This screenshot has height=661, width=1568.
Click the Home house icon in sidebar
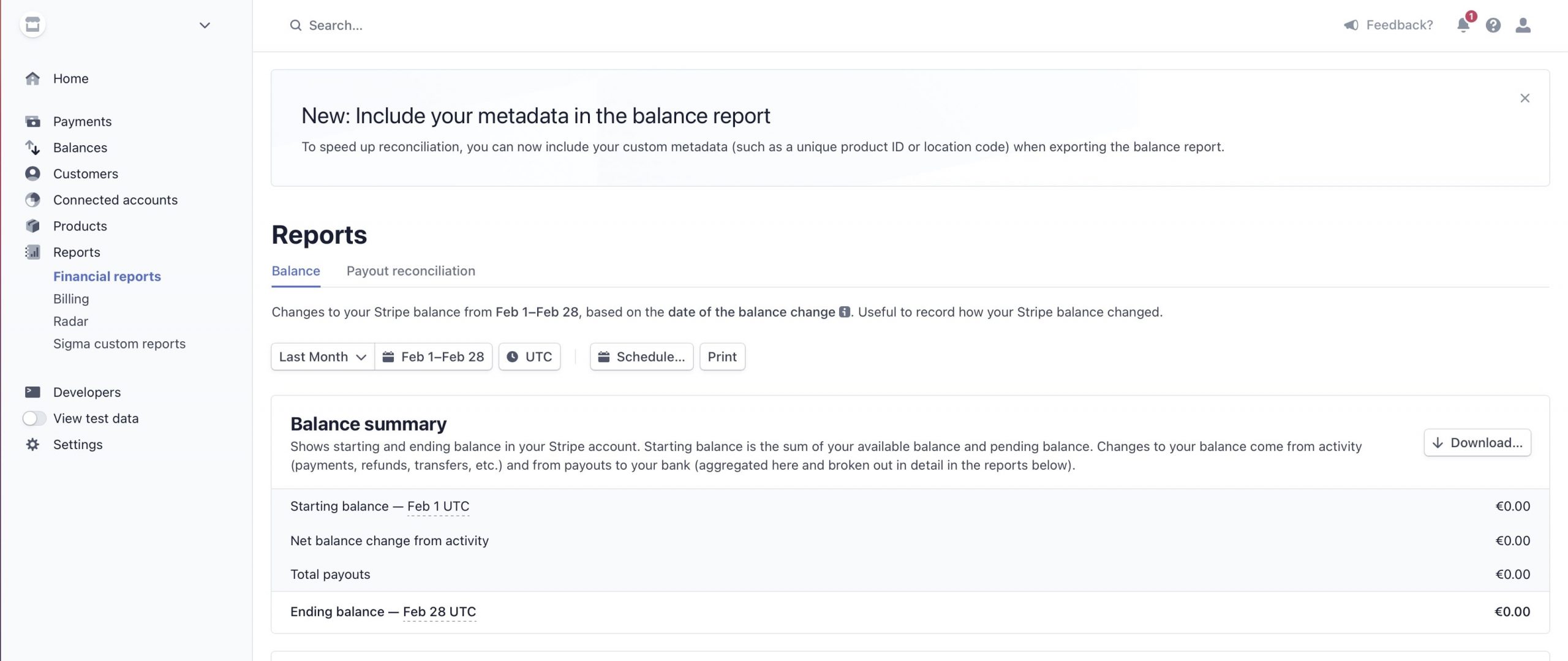[32, 78]
